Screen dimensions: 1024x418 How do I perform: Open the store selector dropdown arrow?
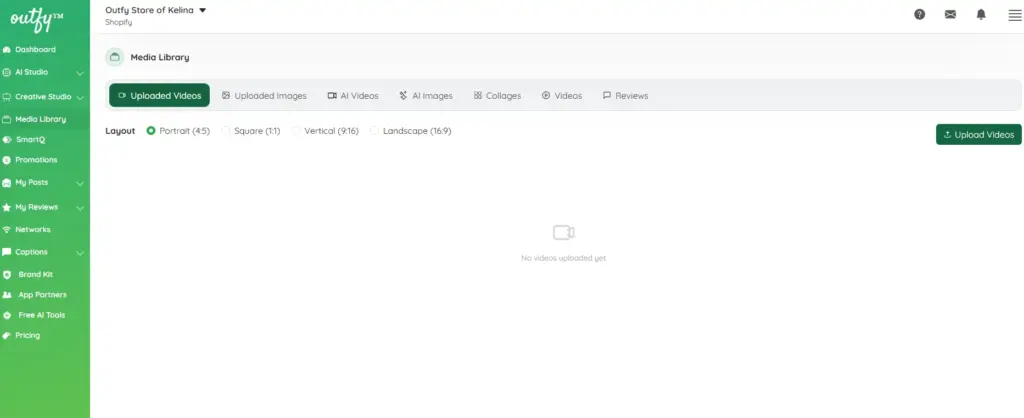pos(202,10)
